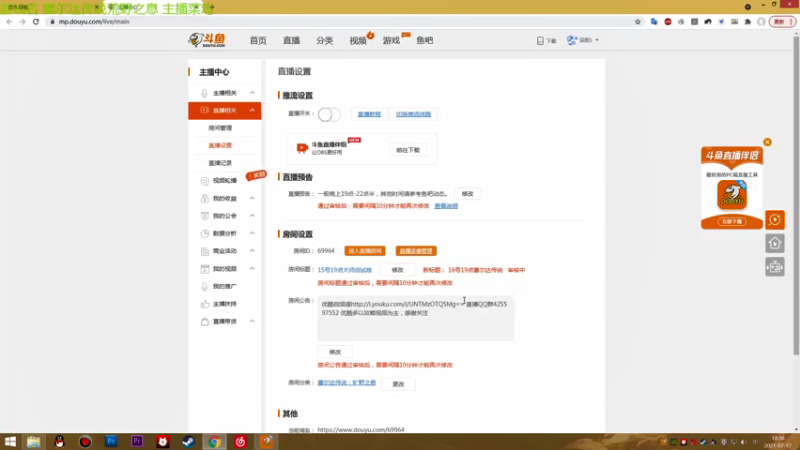This screenshot has width=800, height=450.
Task: Open the 视频 nav item
Action: click(358, 40)
